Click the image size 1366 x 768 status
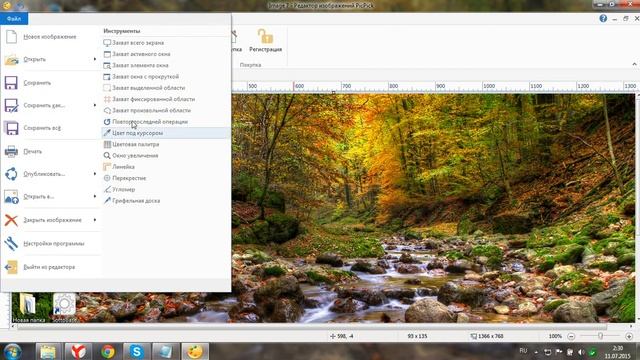The width and height of the screenshot is (640, 360). click(x=487, y=336)
